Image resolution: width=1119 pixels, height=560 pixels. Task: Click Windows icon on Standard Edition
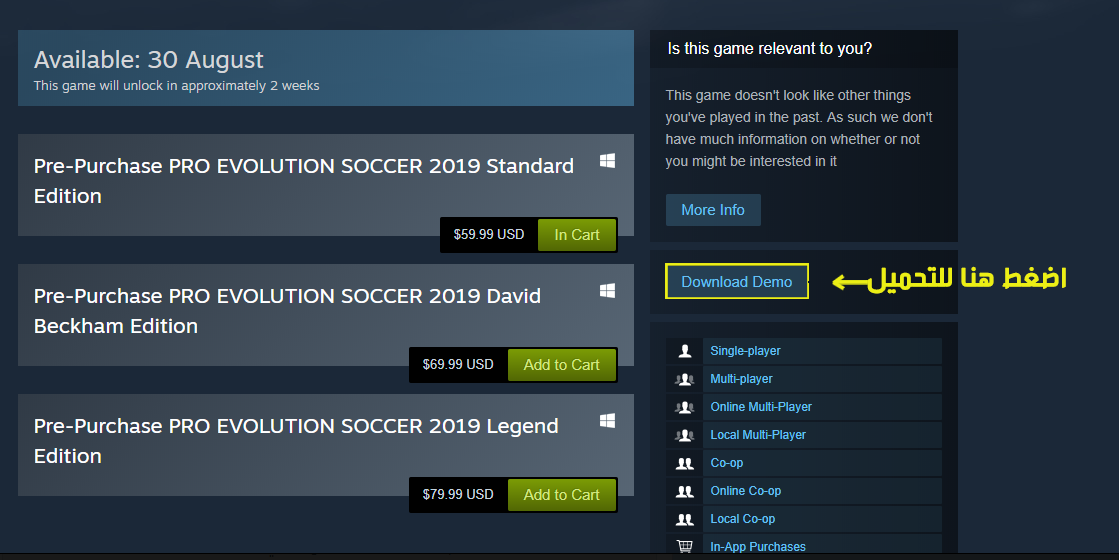(607, 161)
